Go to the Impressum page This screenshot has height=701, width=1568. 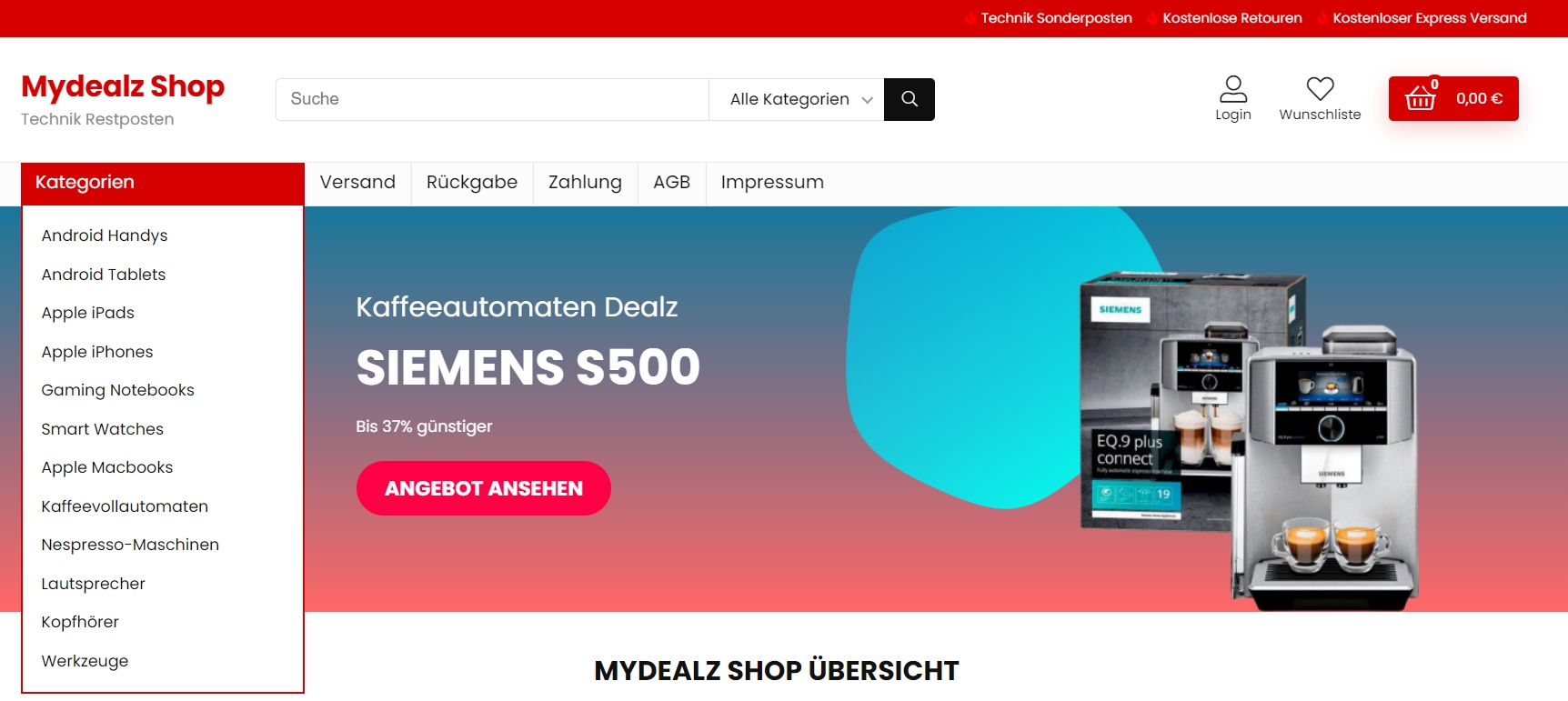(x=772, y=183)
